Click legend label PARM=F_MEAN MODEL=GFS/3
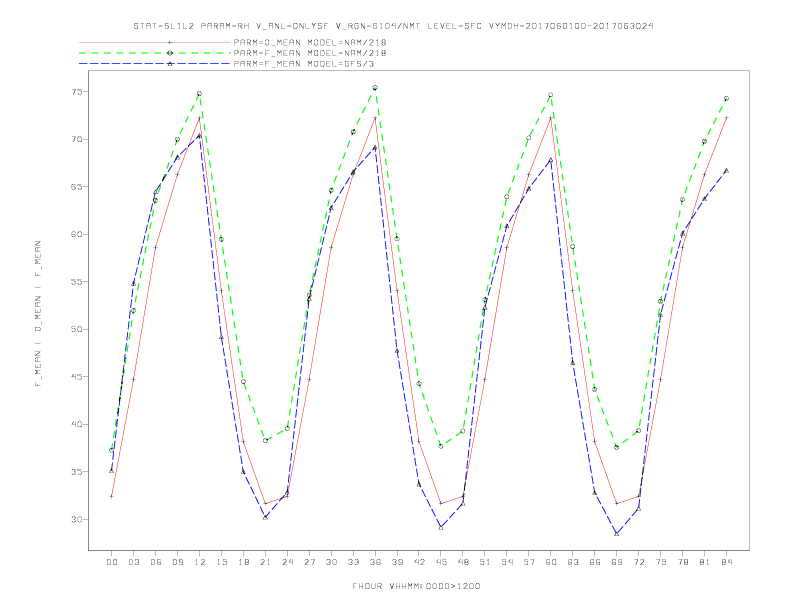This screenshot has width=792, height=612. (x=304, y=64)
